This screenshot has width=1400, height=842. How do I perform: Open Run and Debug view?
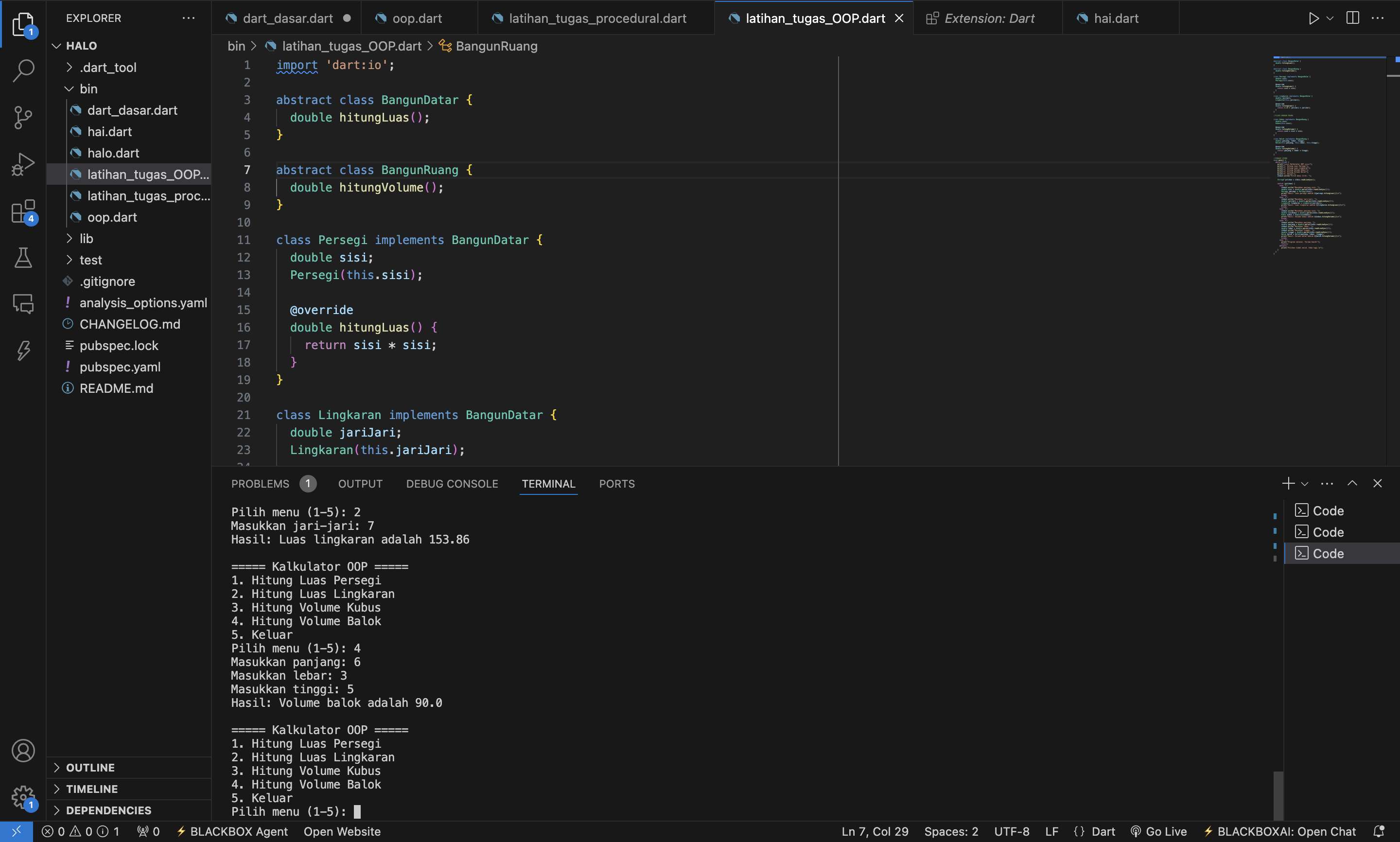pyautogui.click(x=23, y=164)
